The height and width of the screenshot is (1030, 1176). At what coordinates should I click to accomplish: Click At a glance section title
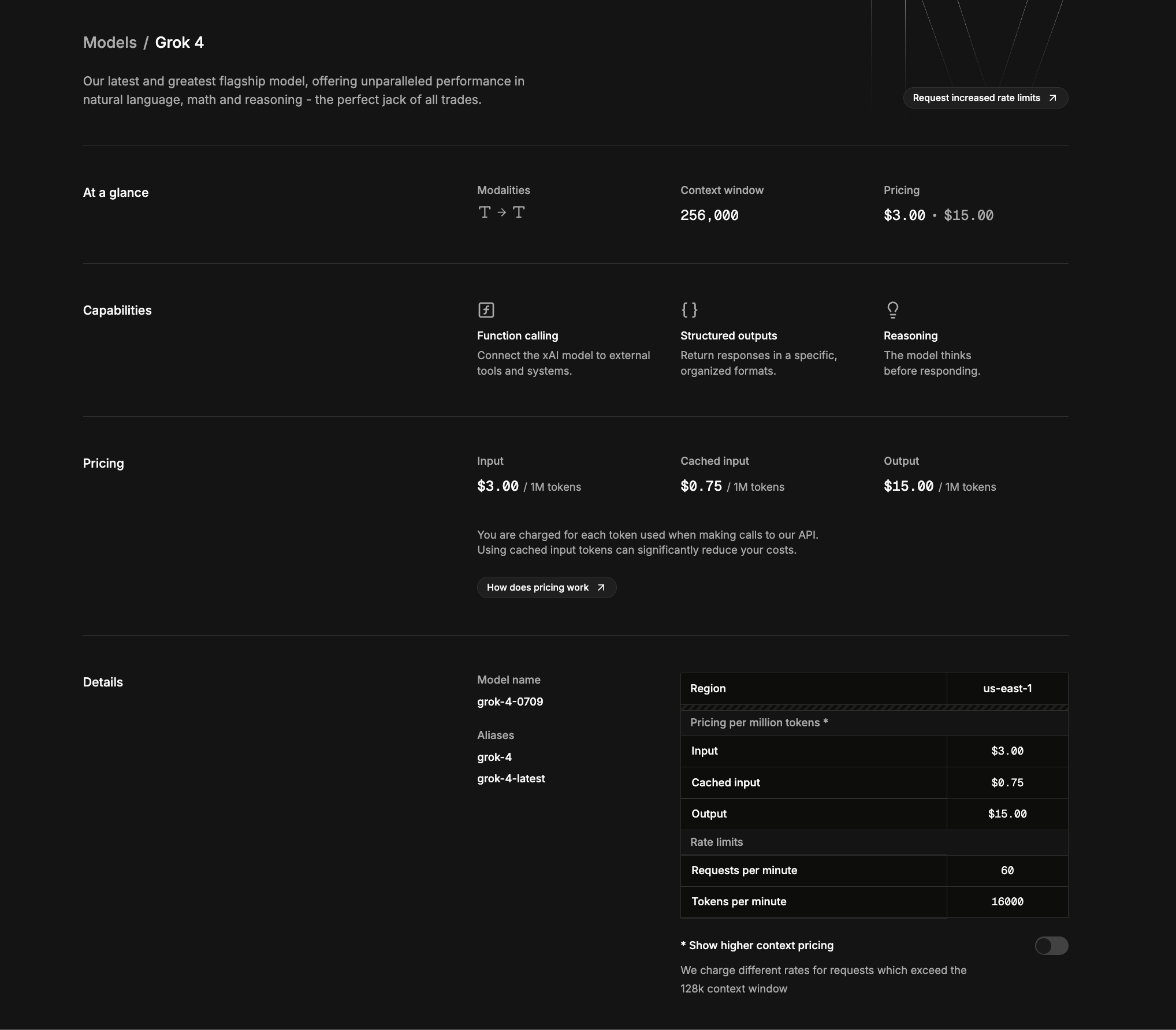[x=116, y=193]
